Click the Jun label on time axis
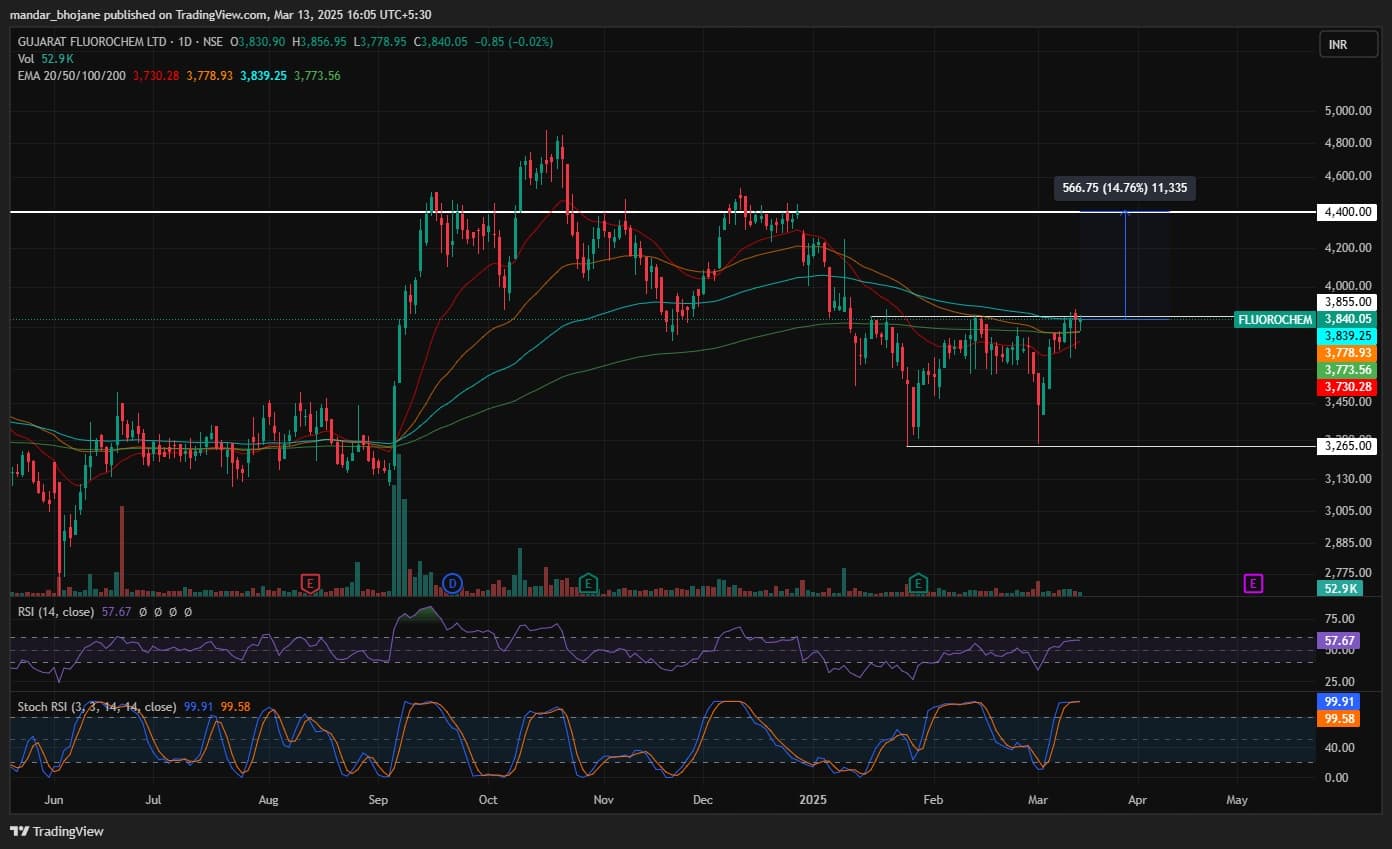Screen dimensions: 1392x849 coord(54,800)
